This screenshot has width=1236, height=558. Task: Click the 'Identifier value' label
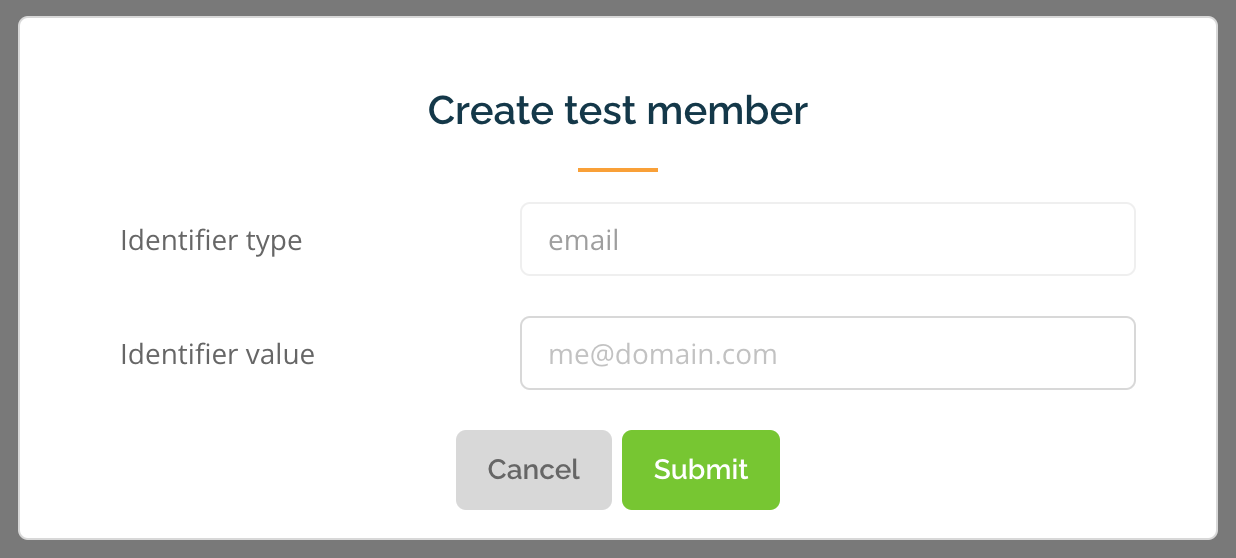pos(217,354)
